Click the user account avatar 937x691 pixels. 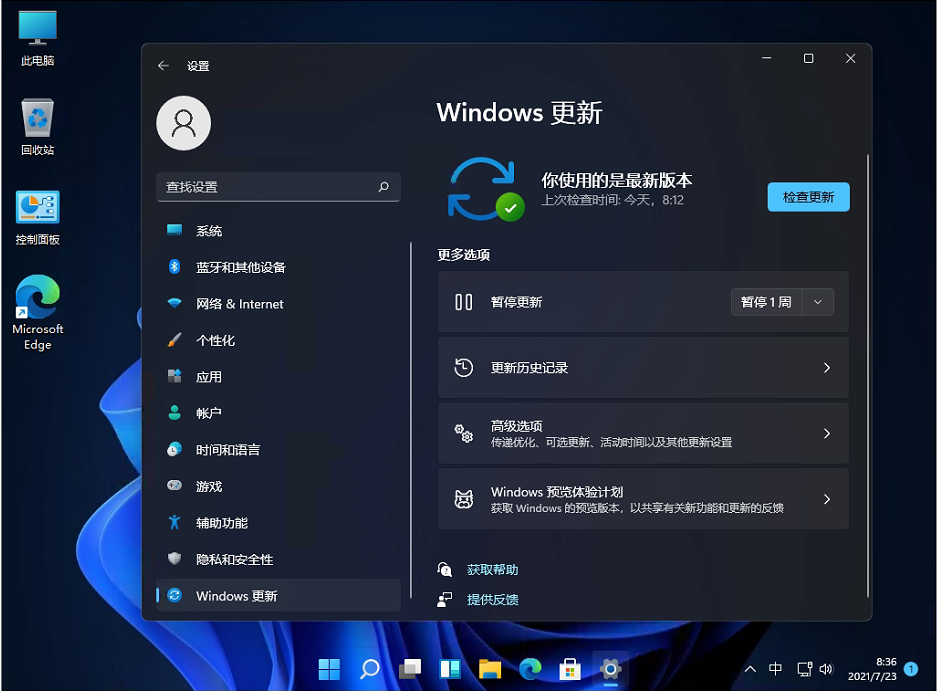click(x=183, y=123)
